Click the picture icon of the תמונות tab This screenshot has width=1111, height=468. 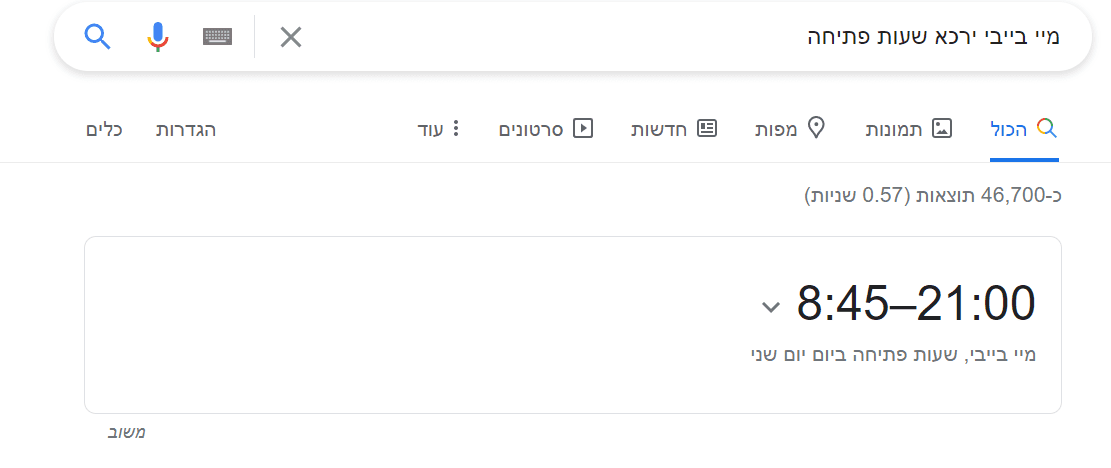[x=942, y=129]
